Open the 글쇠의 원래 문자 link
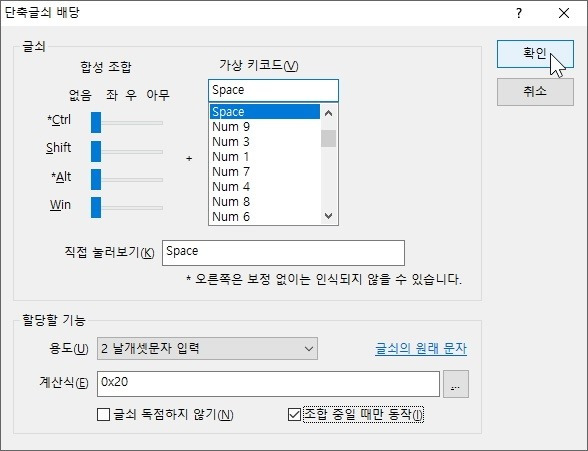The height and width of the screenshot is (451, 588). coord(421,349)
